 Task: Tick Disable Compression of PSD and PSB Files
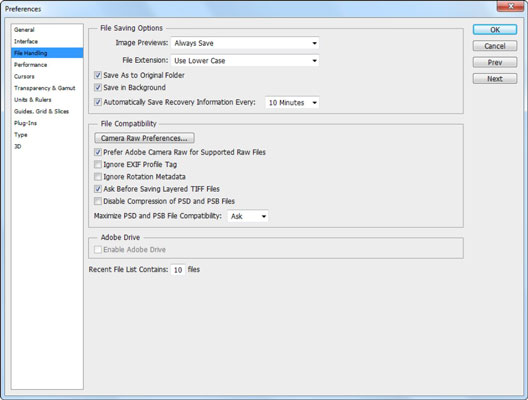98,201
